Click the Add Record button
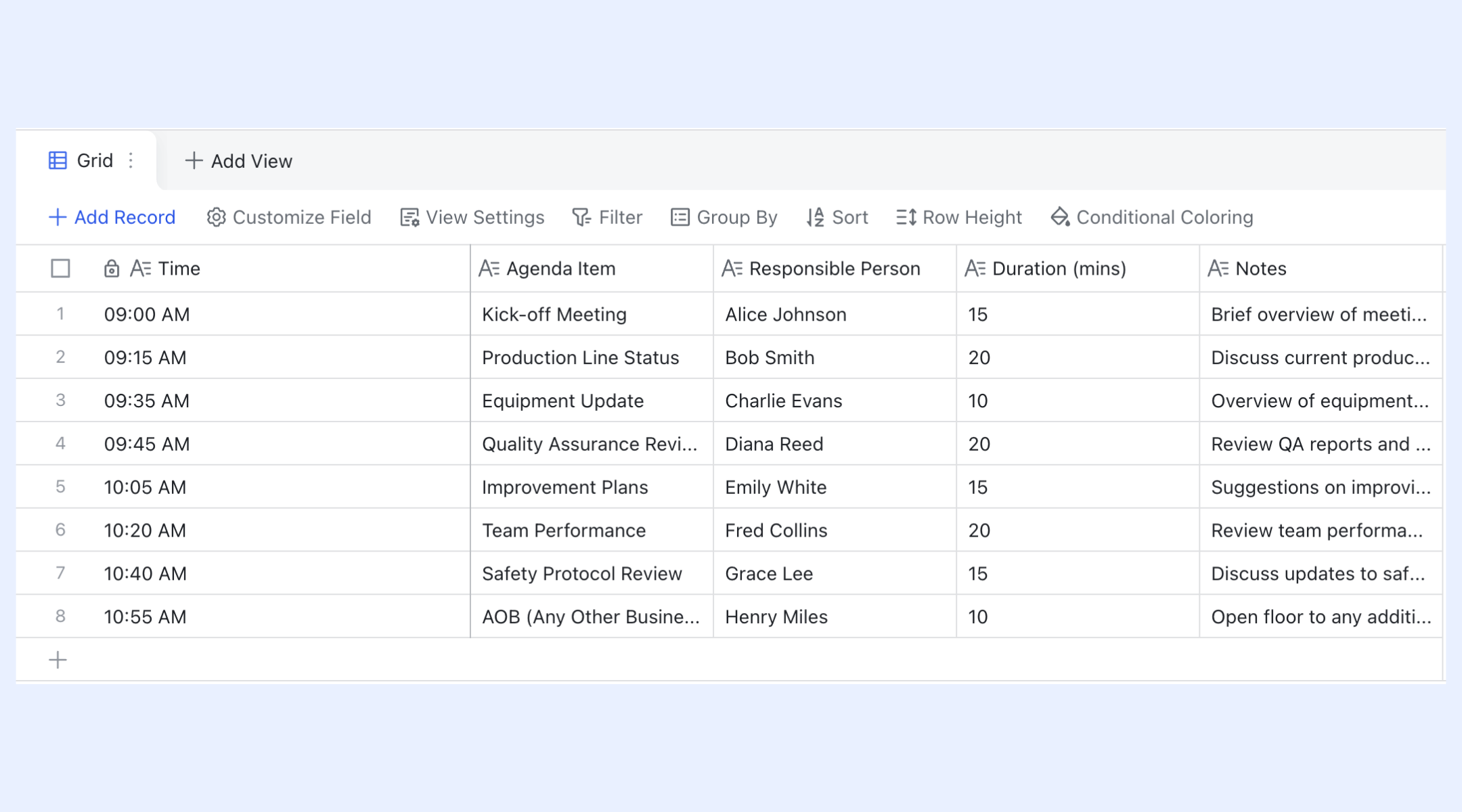Image resolution: width=1462 pixels, height=812 pixels. [x=112, y=217]
